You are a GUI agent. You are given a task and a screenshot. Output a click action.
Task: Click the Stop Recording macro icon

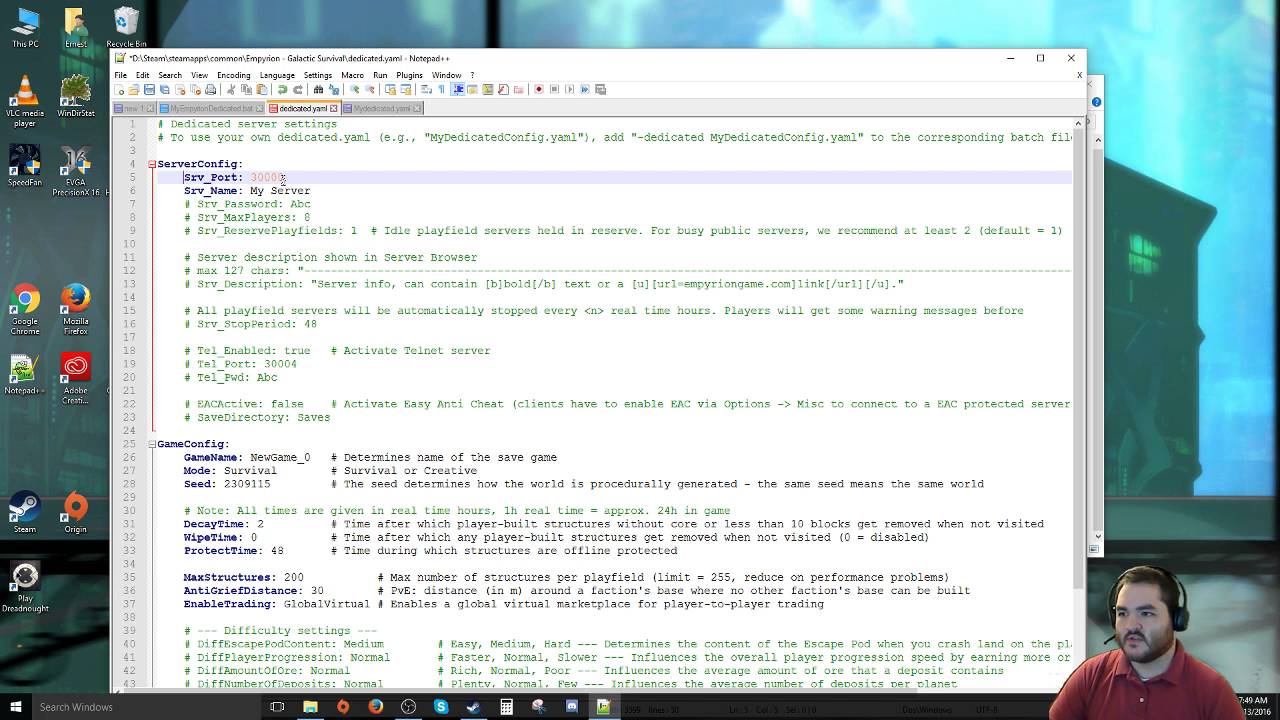(x=553, y=89)
